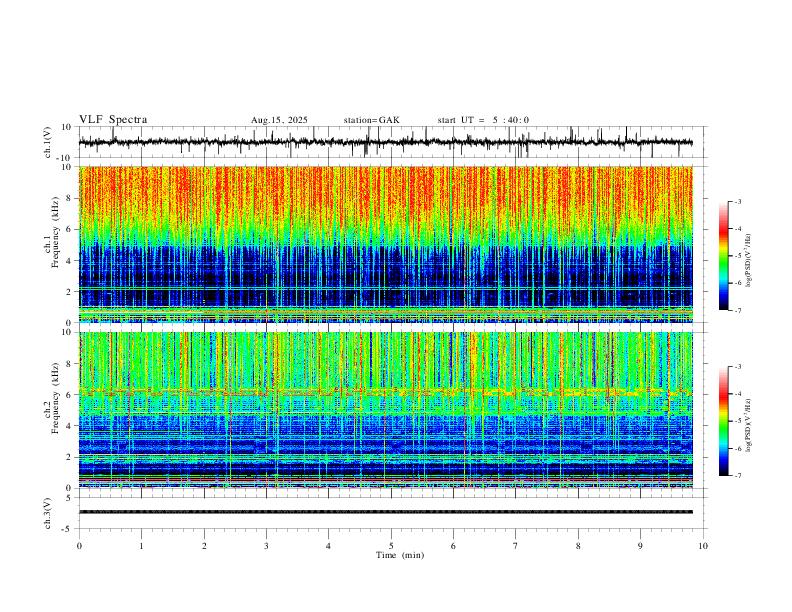Select the "start UT = 5 :40: 0" text
This screenshot has height=612, width=792.
pos(483,120)
